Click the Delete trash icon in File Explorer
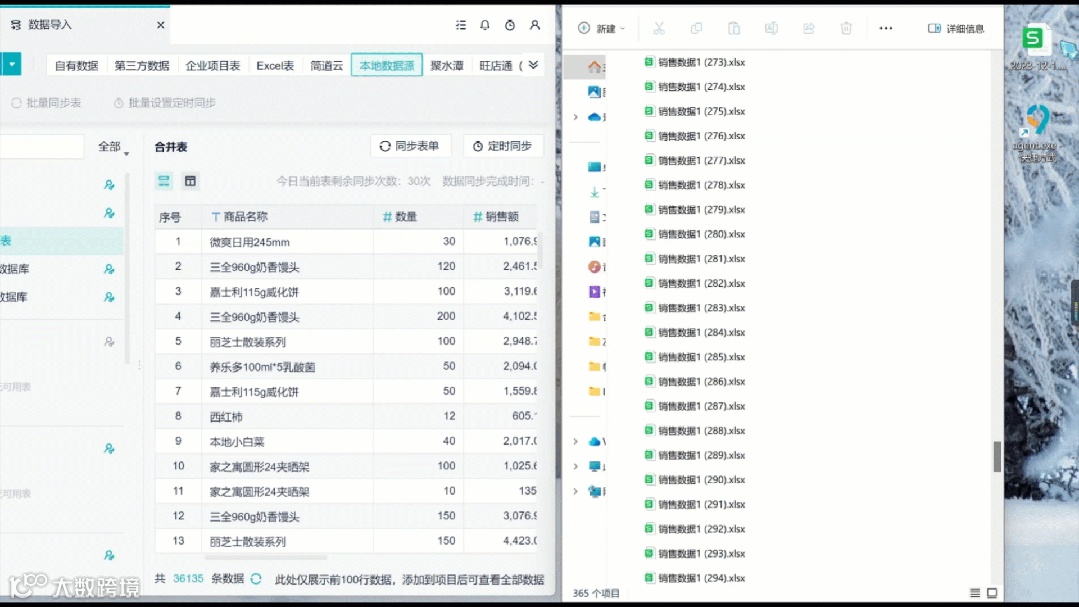1079x607 pixels. (x=846, y=28)
